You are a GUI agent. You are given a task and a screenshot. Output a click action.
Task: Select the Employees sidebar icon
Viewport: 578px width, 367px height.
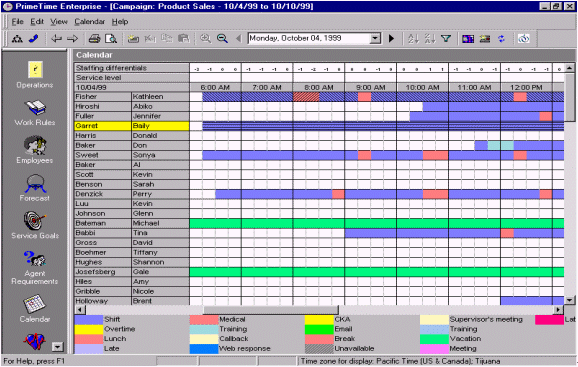(35, 145)
